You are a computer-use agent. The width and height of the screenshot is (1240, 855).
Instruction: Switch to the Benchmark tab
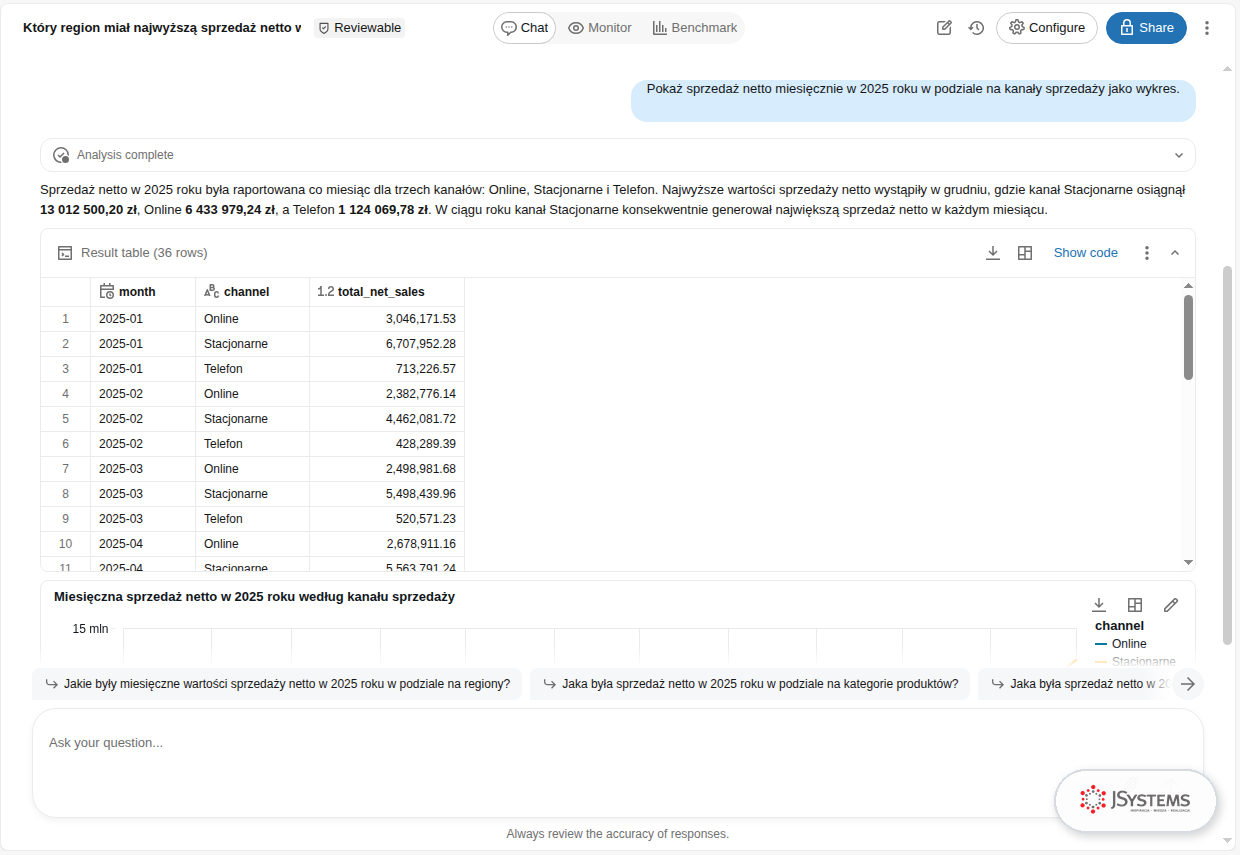pyautogui.click(x=695, y=28)
